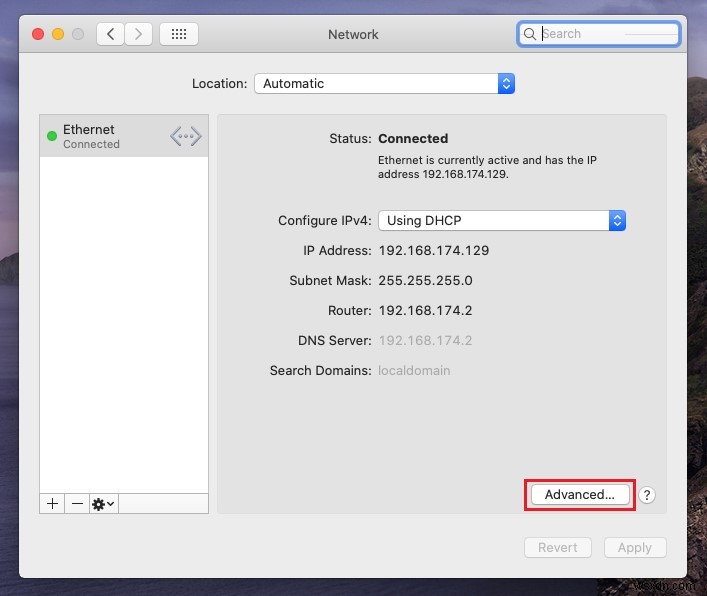Viewport: 707px width, 596px height.
Task: Click the greyed DNS Server address
Action: tap(425, 340)
